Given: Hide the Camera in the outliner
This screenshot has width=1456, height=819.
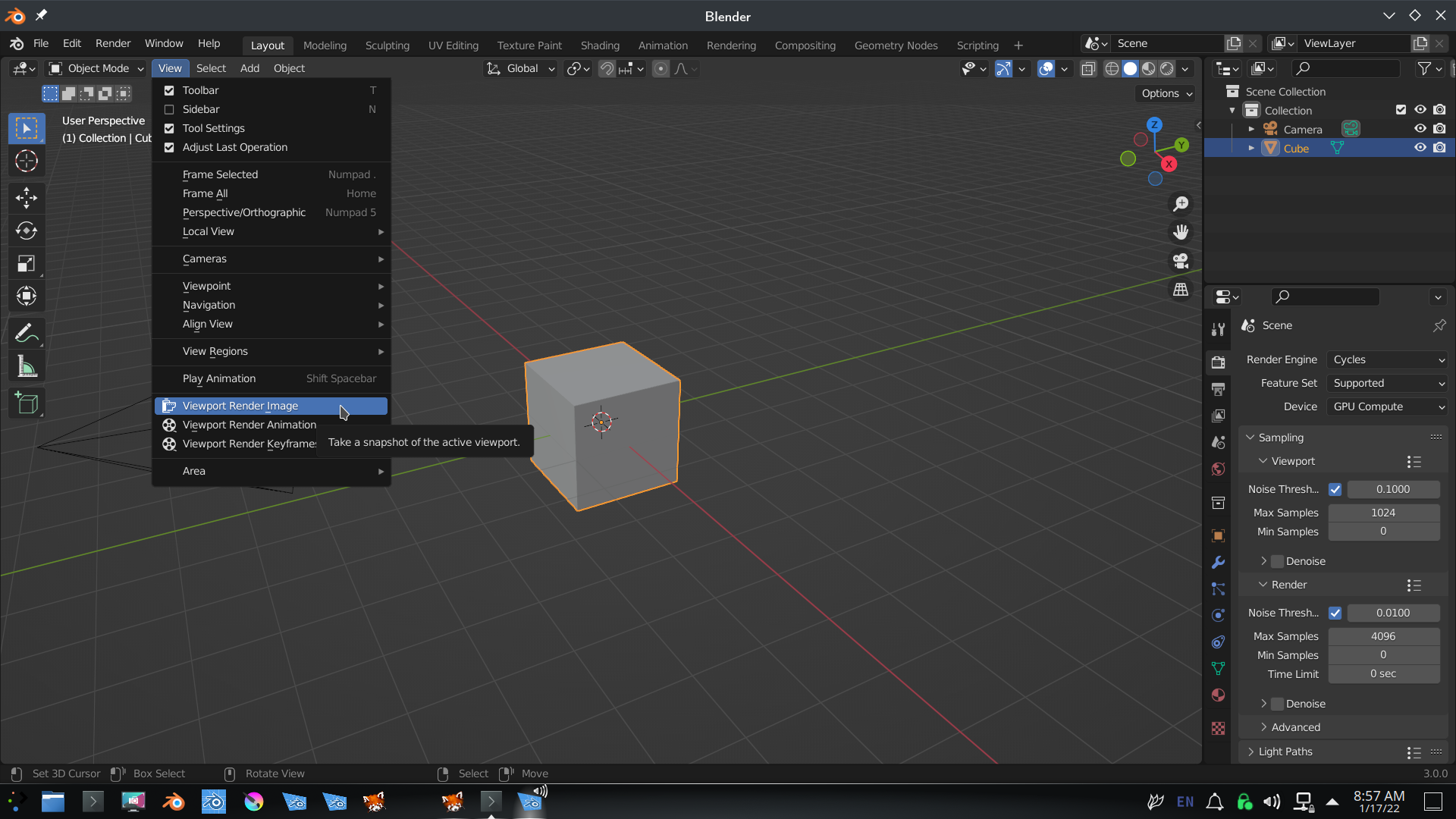Looking at the screenshot, I should coord(1420,128).
